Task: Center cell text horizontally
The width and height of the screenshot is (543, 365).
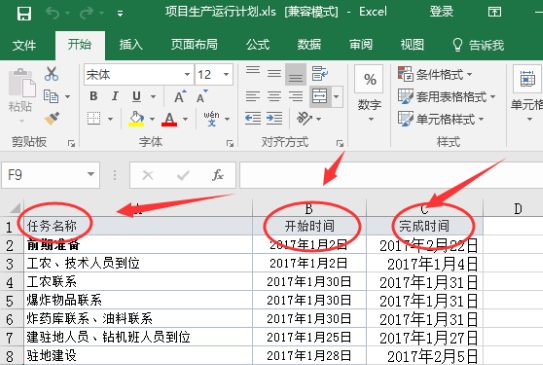Action: (x=274, y=96)
